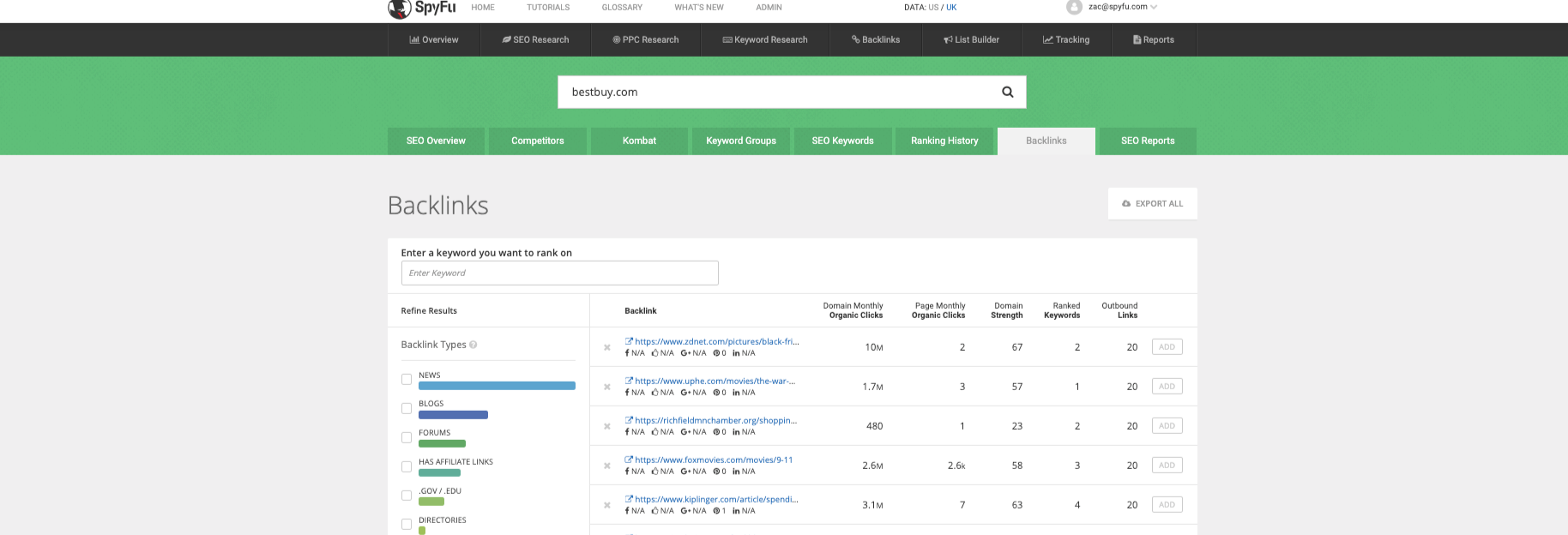Image resolution: width=1568 pixels, height=535 pixels.
Task: Switch to SEO Keywords tab
Action: click(x=843, y=141)
